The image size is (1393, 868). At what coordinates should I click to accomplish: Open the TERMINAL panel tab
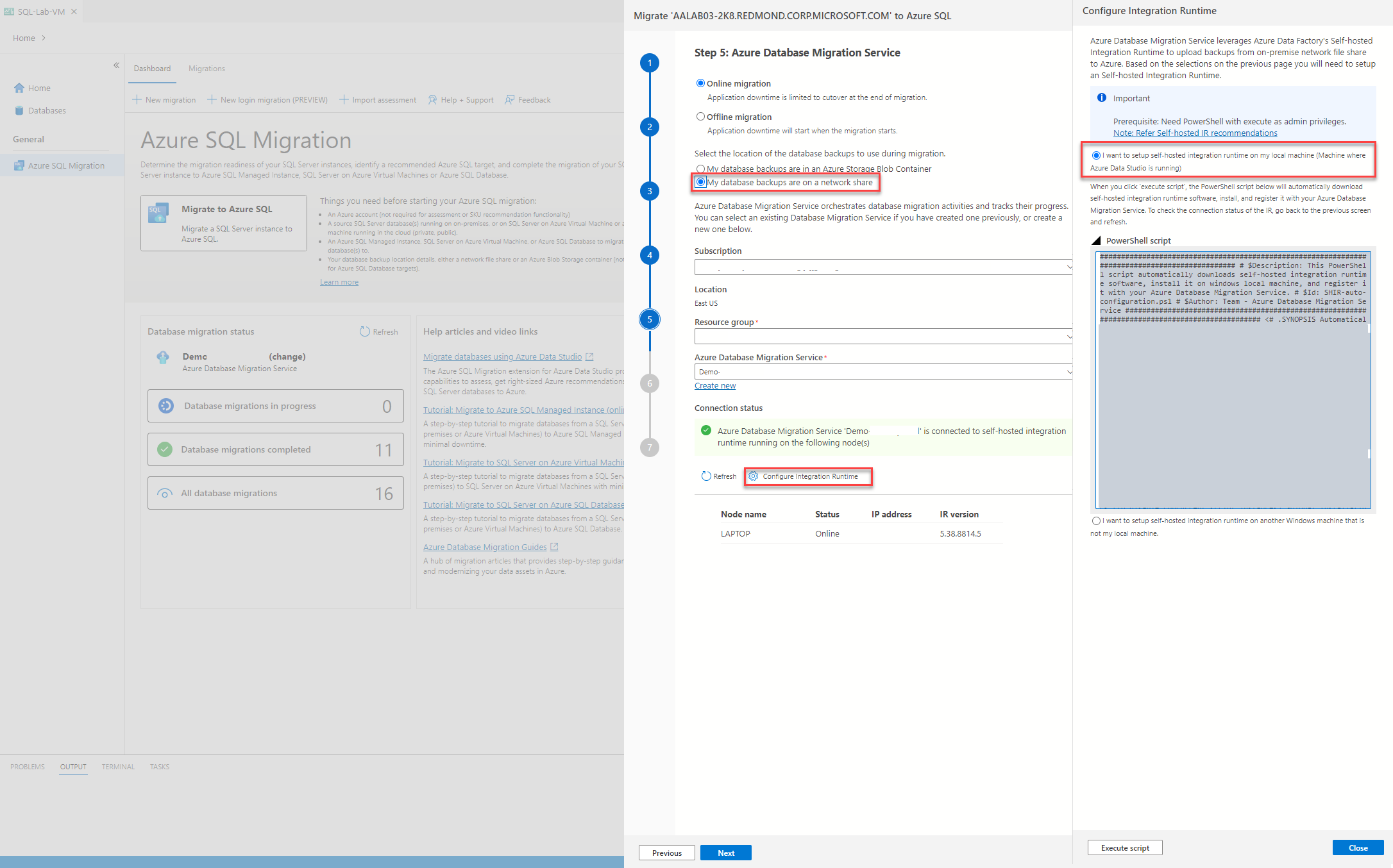coord(117,767)
